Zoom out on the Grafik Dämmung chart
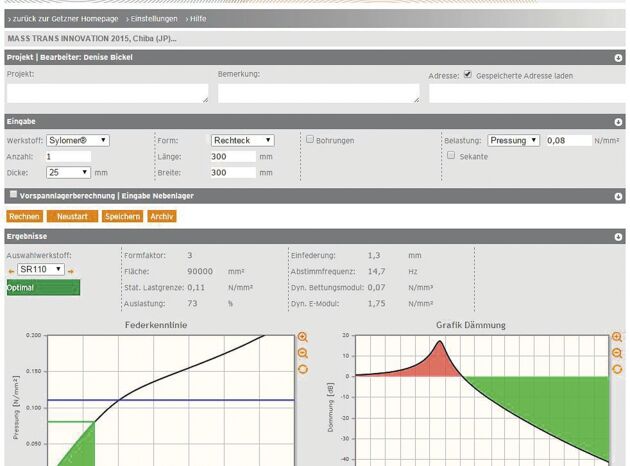630x466 pixels. (617, 353)
